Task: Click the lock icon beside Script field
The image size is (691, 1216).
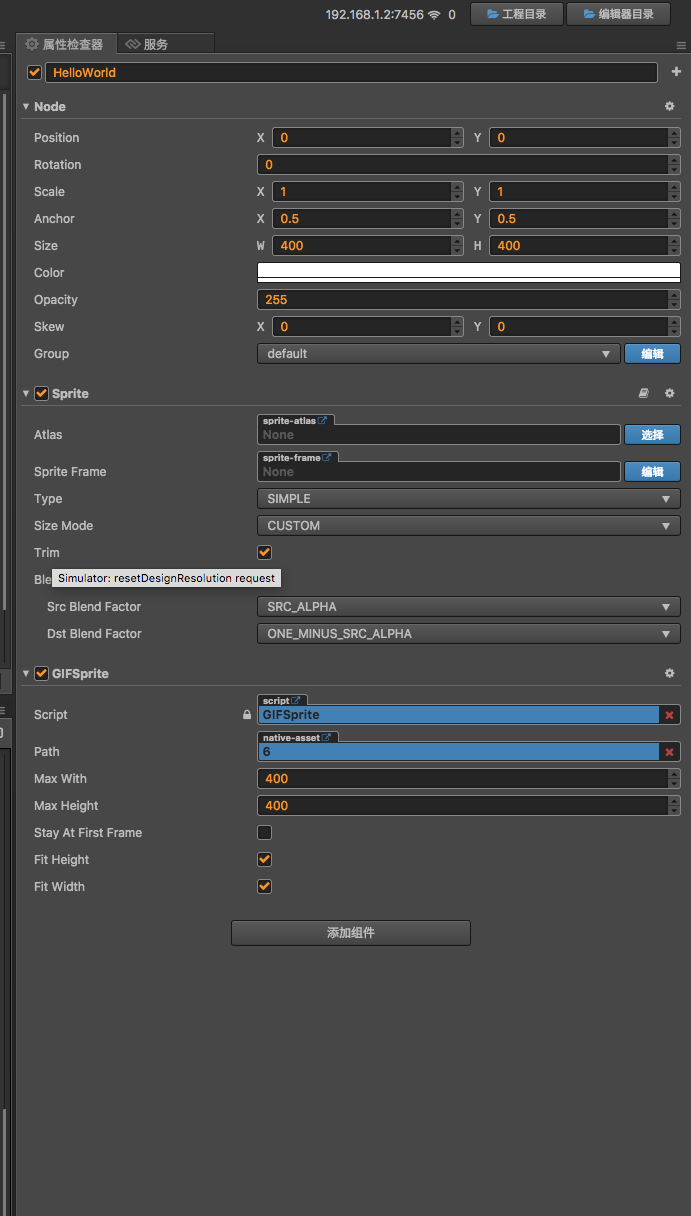Action: click(x=247, y=715)
